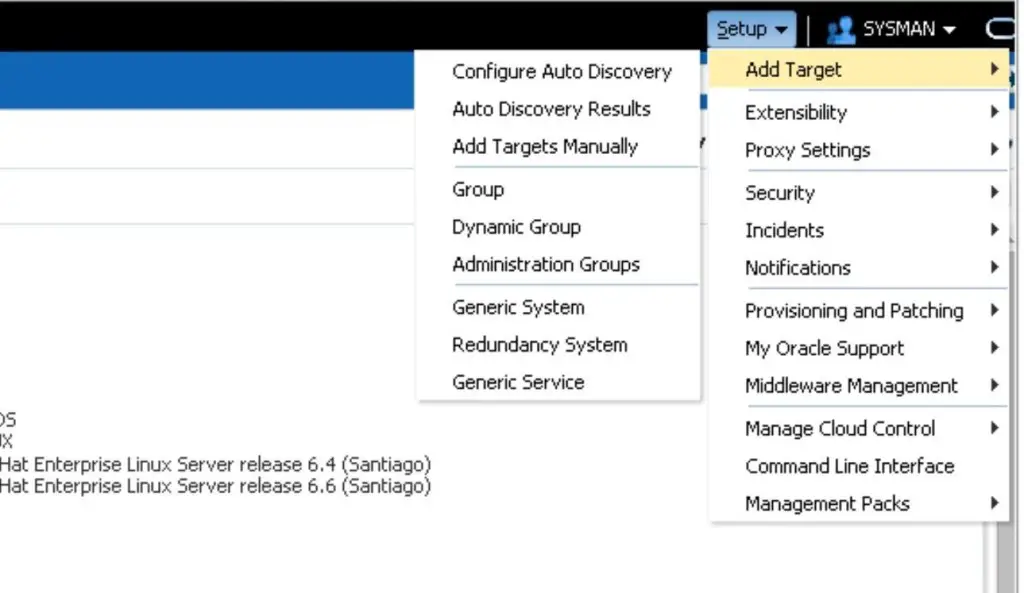
Task: Click the arrow icon beside Add Target
Action: [993, 70]
